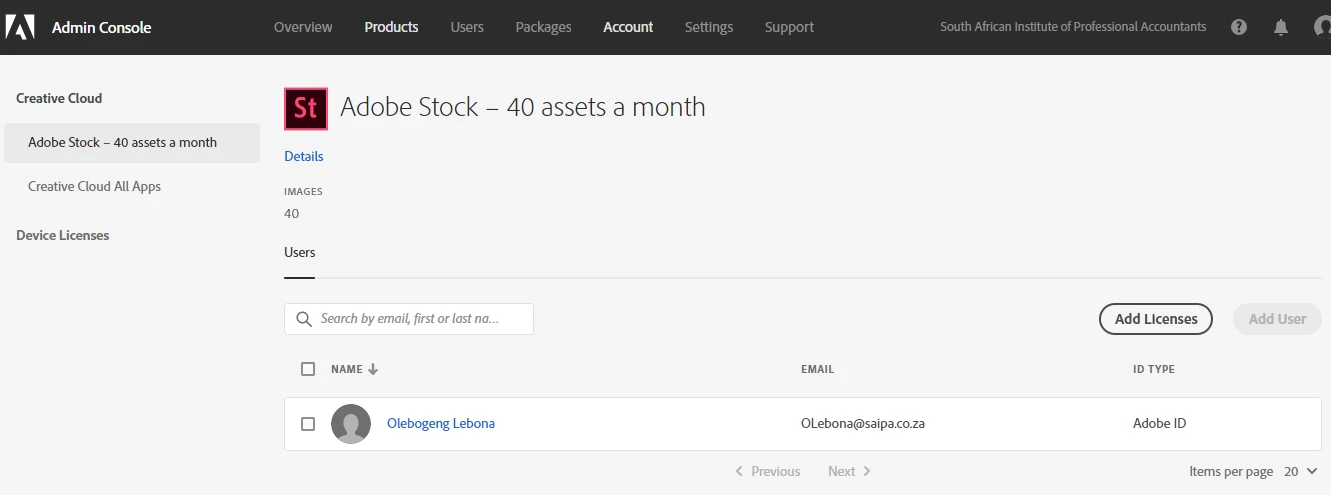This screenshot has height=495, width=1331.
Task: Click the images count value 40
Action: [x=292, y=214]
